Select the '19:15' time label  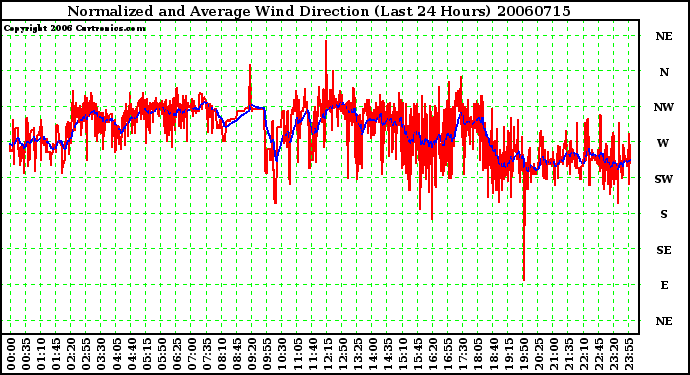click(x=509, y=354)
